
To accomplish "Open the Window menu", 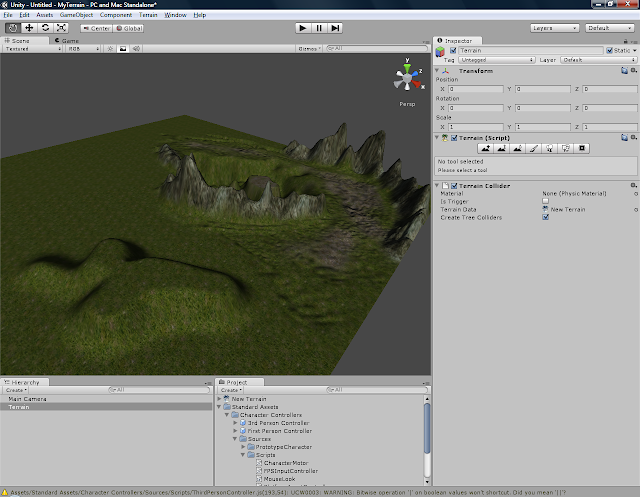I will pyautogui.click(x=175, y=15).
